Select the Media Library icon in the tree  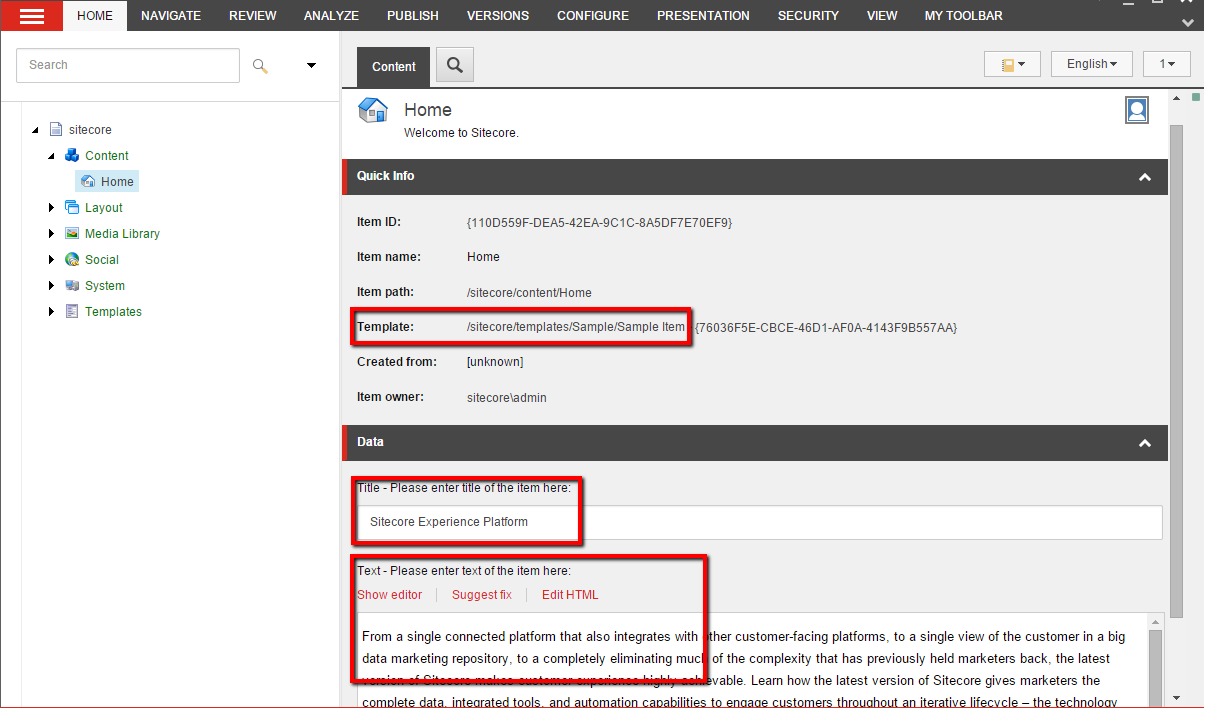point(73,233)
